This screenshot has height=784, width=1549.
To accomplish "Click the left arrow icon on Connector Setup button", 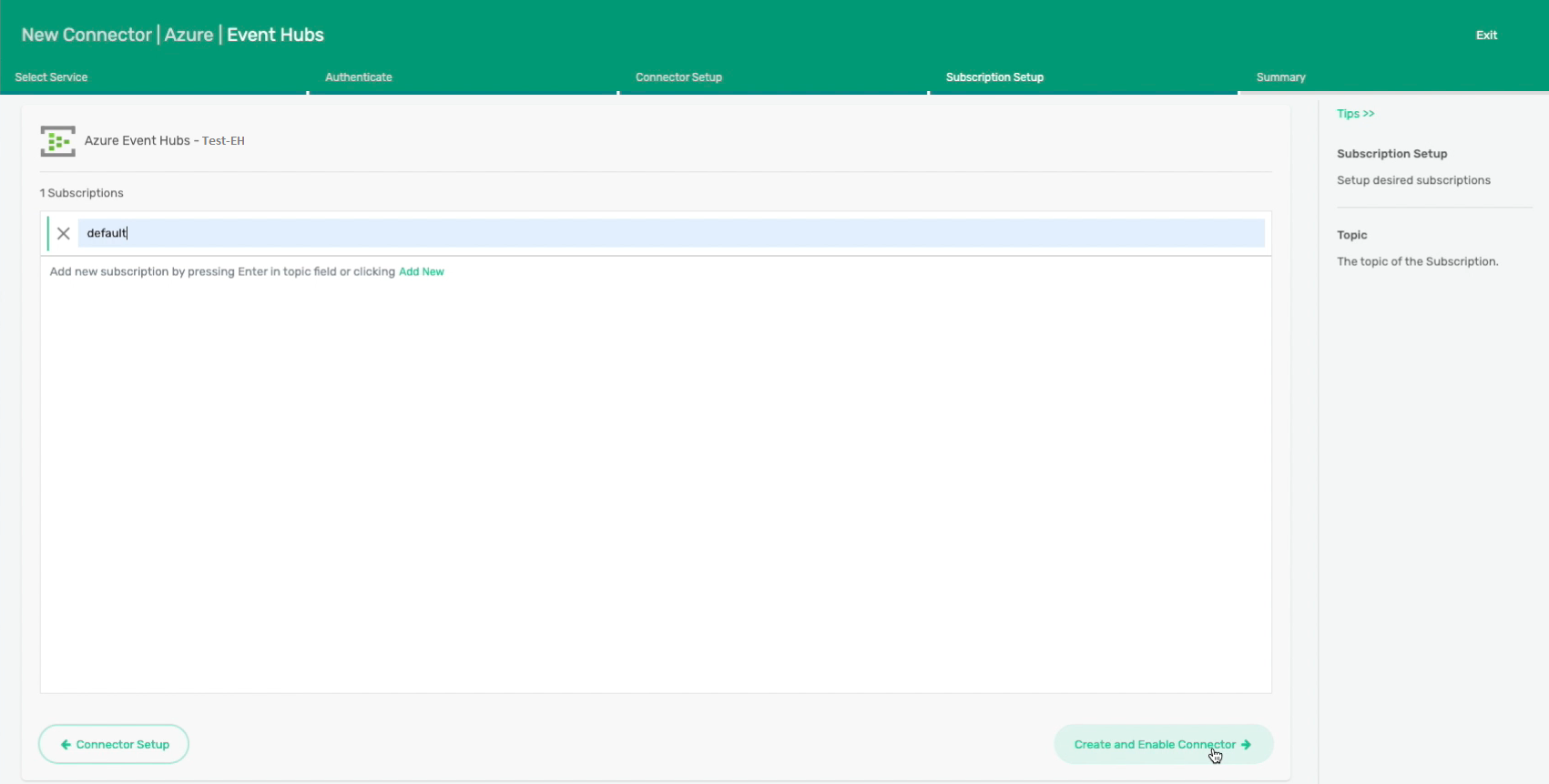I will [x=66, y=745].
